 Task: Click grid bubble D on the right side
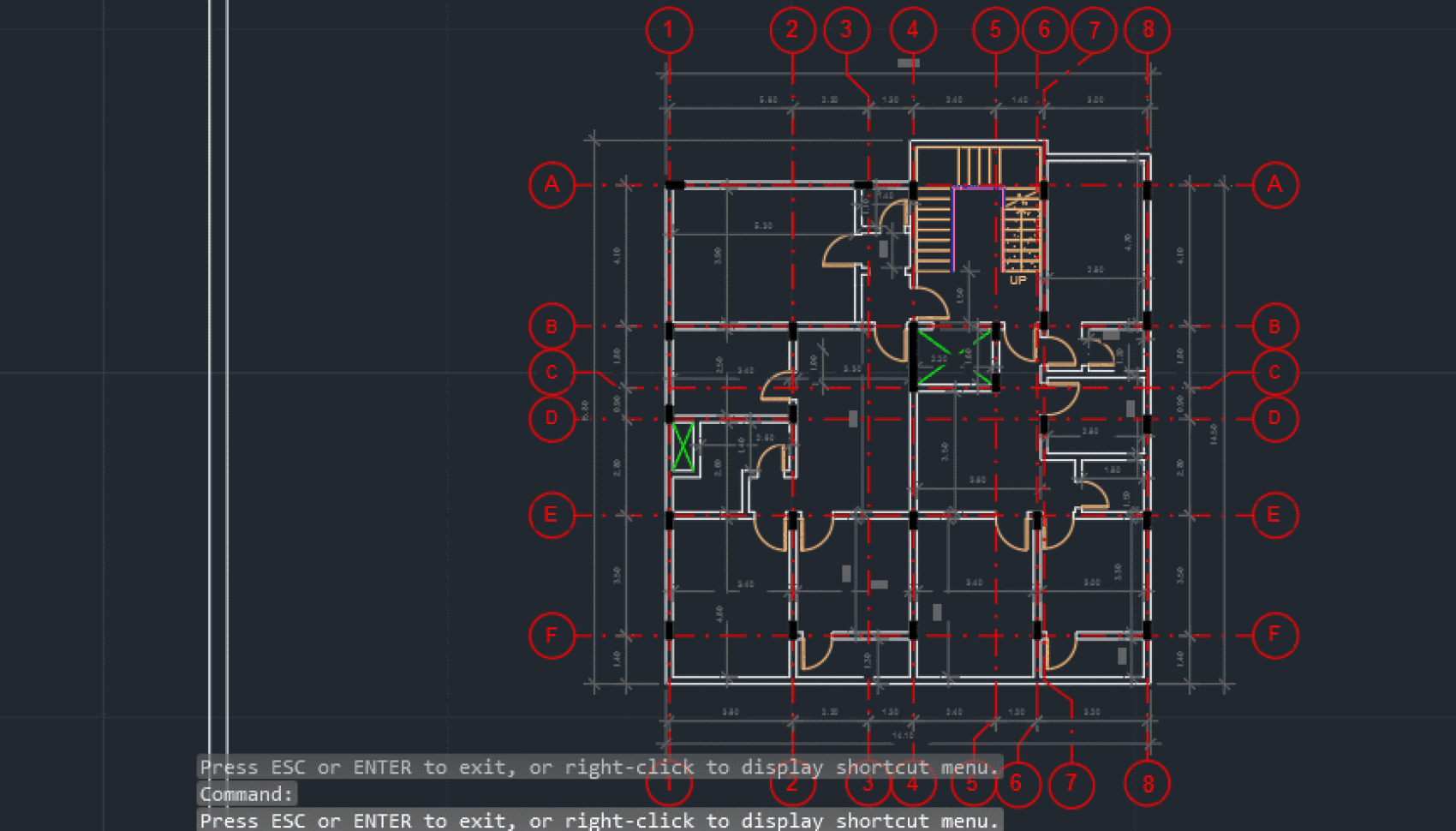(x=1274, y=418)
